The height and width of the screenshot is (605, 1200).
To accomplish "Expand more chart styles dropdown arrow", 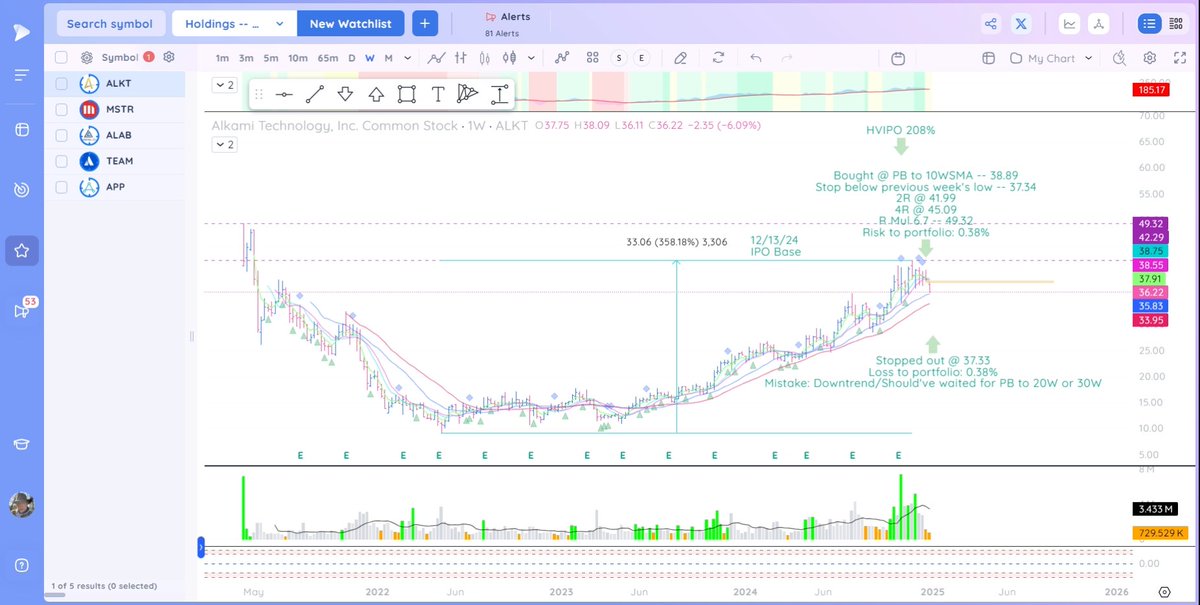I will [532, 58].
